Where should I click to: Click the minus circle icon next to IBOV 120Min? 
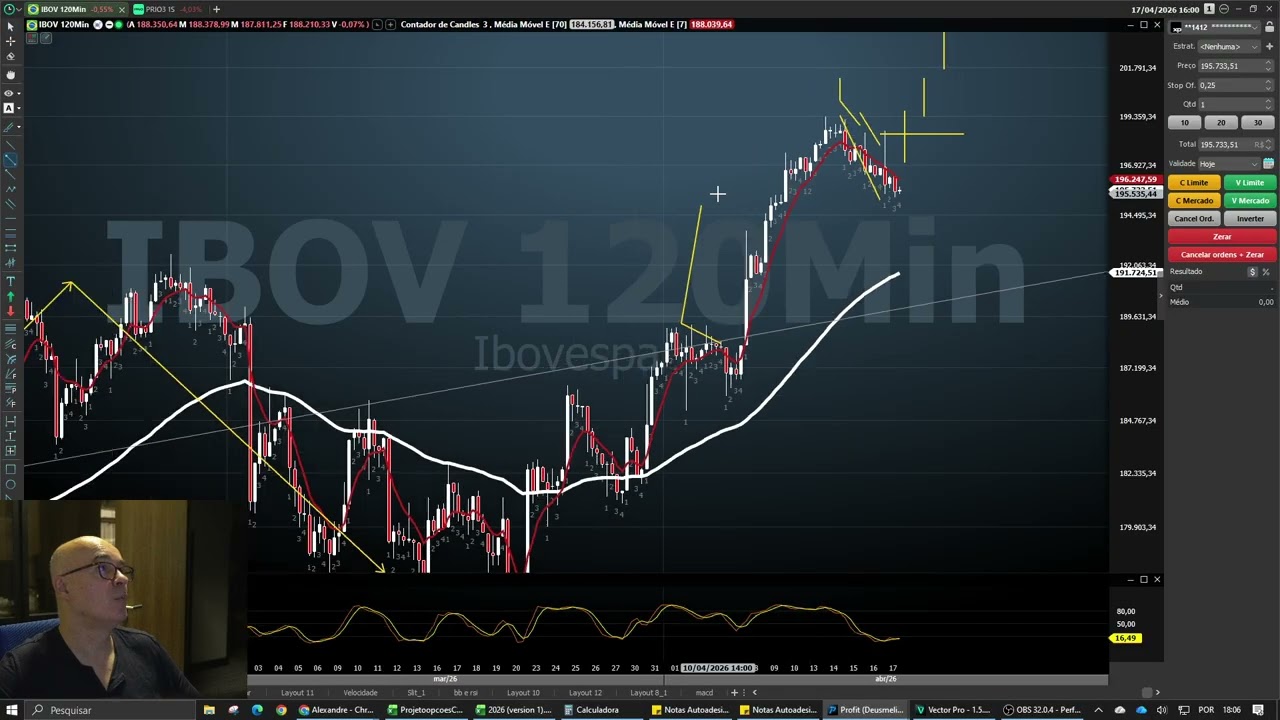tap(109, 24)
